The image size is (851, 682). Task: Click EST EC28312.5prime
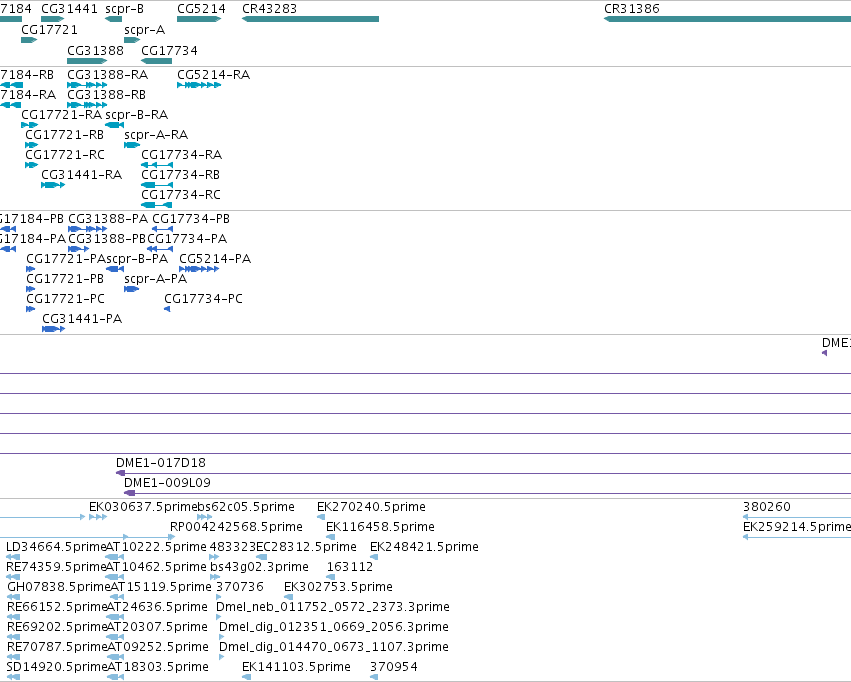[x=261, y=557]
